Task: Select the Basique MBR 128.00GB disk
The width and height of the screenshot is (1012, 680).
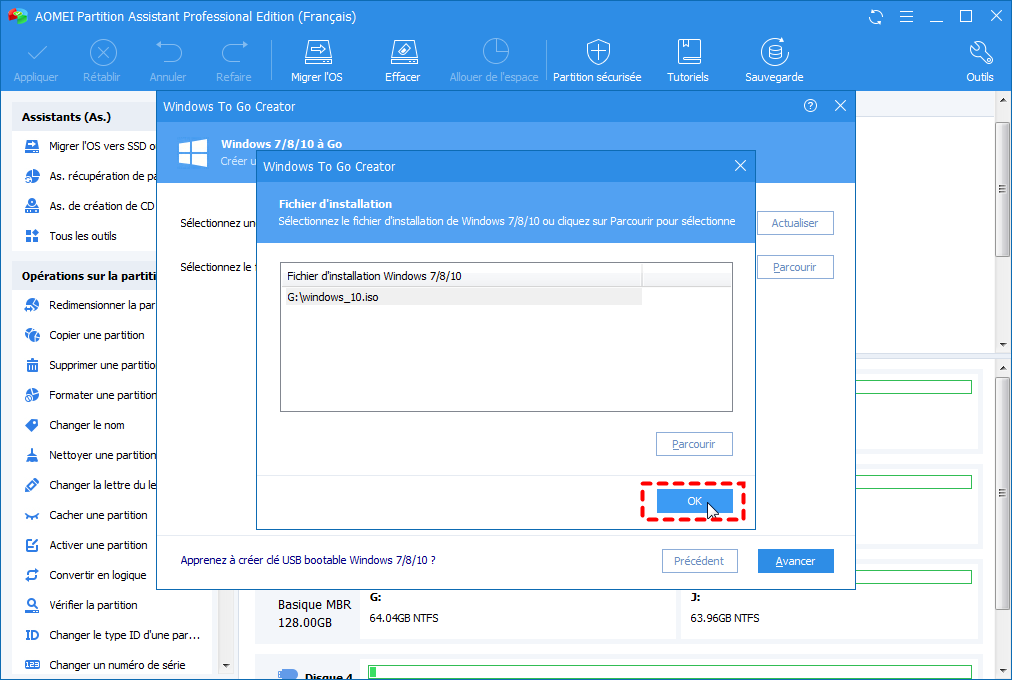Action: pos(309,613)
